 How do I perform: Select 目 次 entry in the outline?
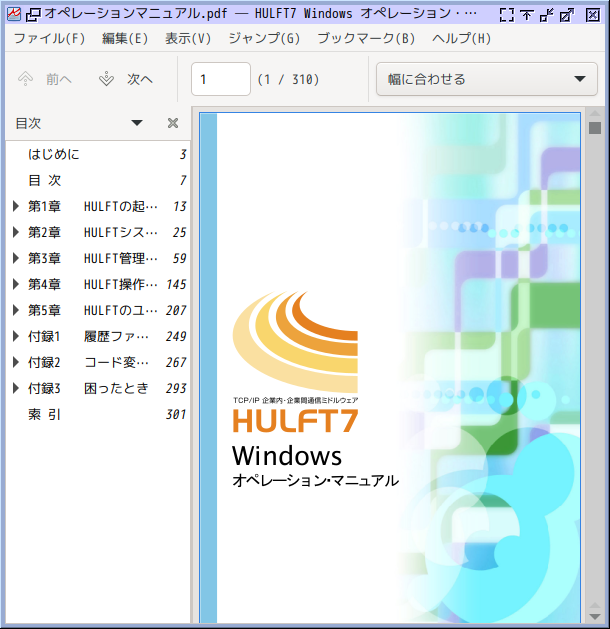click(x=98, y=180)
